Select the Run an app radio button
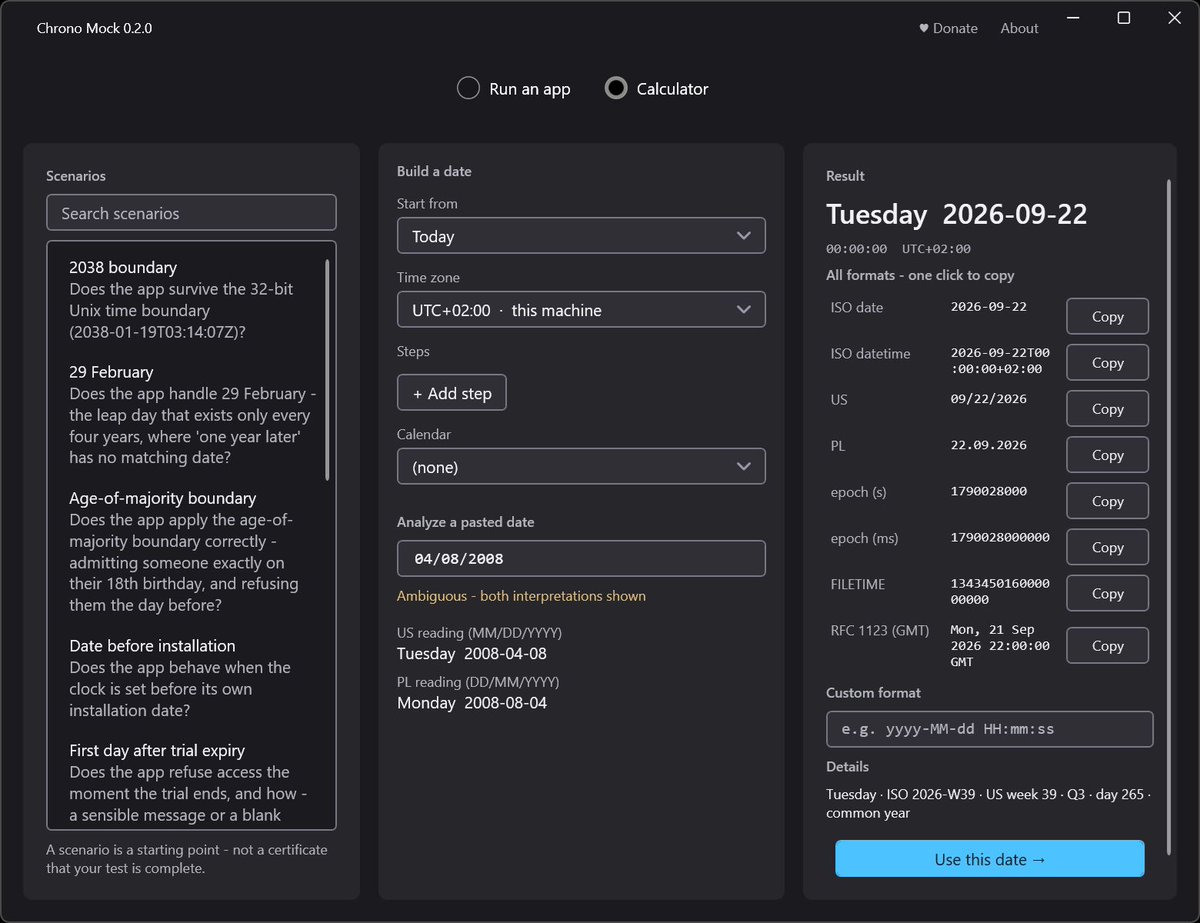Viewport: 1200px width, 923px height. click(514, 89)
